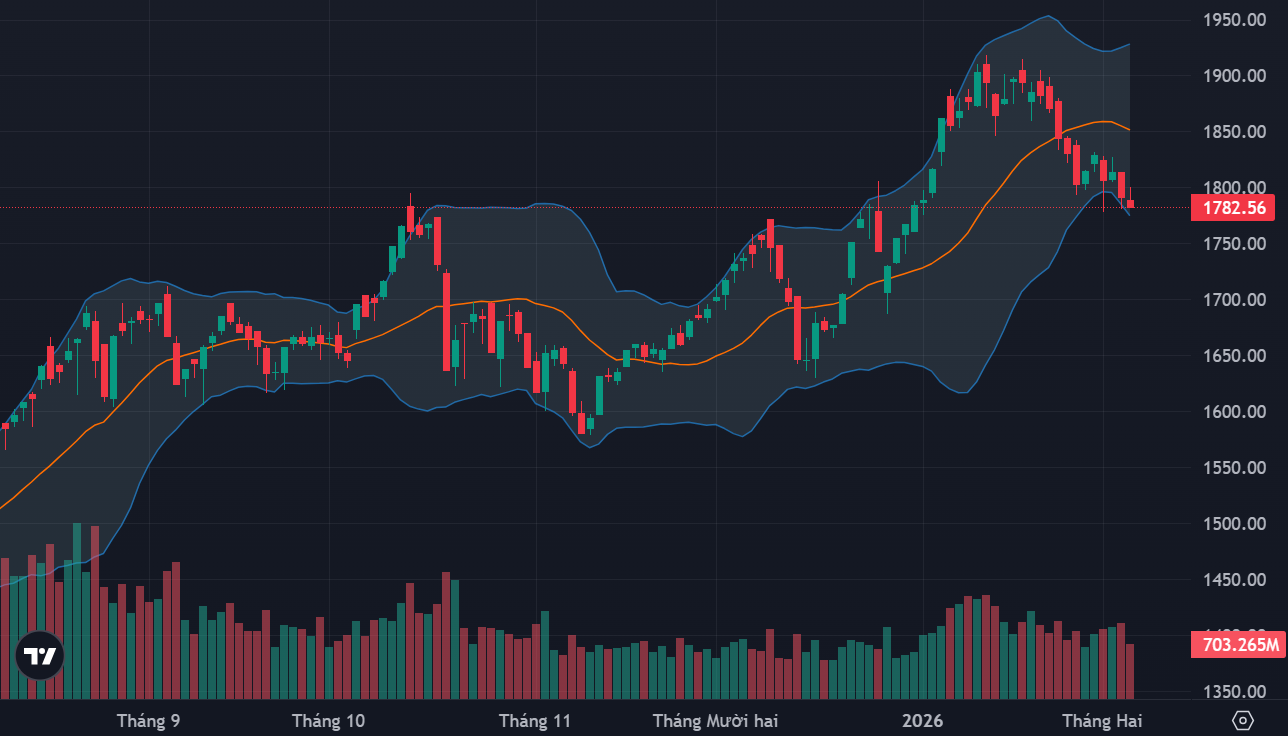The image size is (1288, 736).
Task: Select the last red candle at chart's right edge
Action: [1131, 204]
